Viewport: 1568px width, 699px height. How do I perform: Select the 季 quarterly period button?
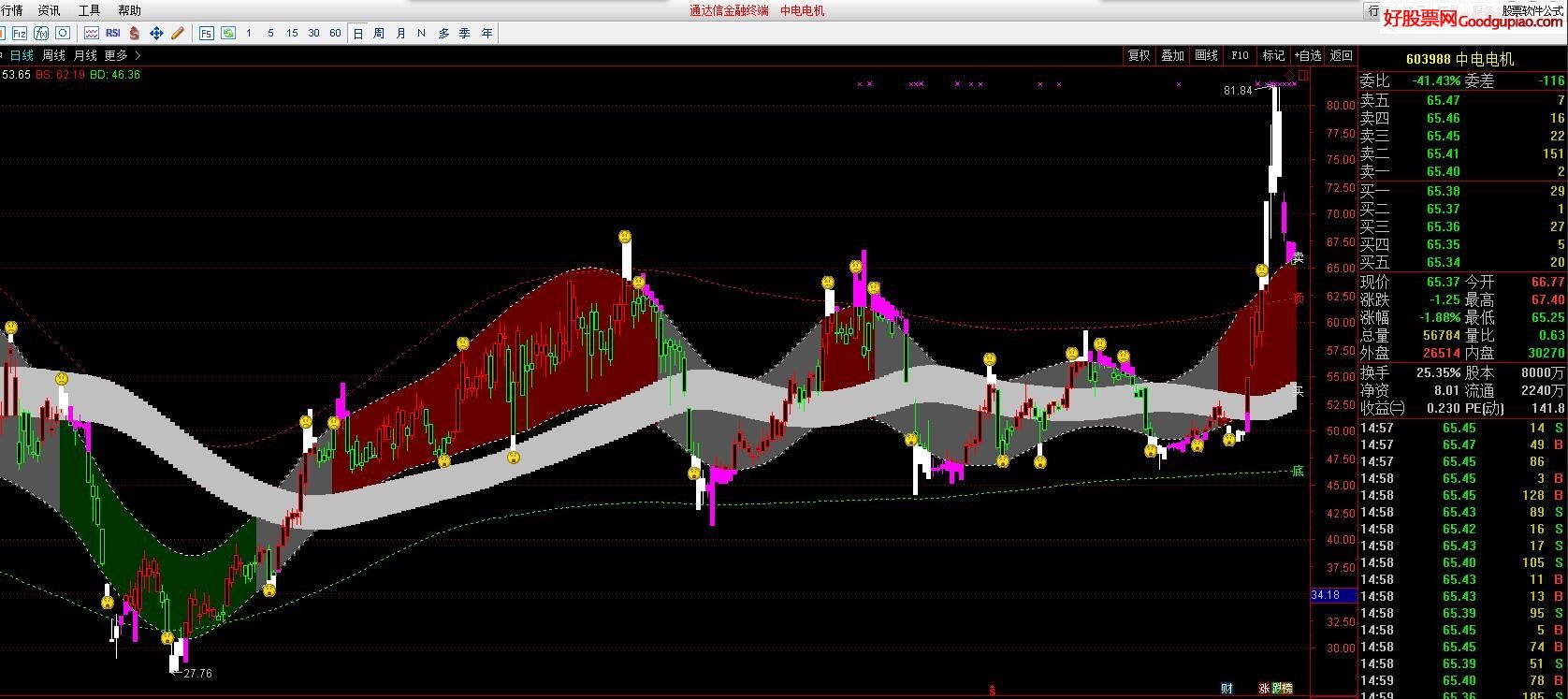click(x=465, y=33)
